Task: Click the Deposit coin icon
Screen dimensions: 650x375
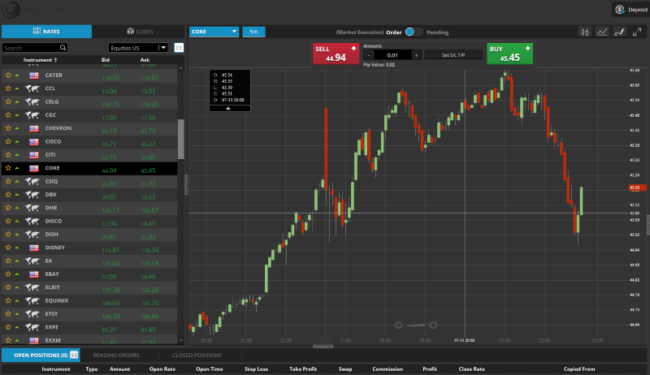Action: click(x=620, y=10)
